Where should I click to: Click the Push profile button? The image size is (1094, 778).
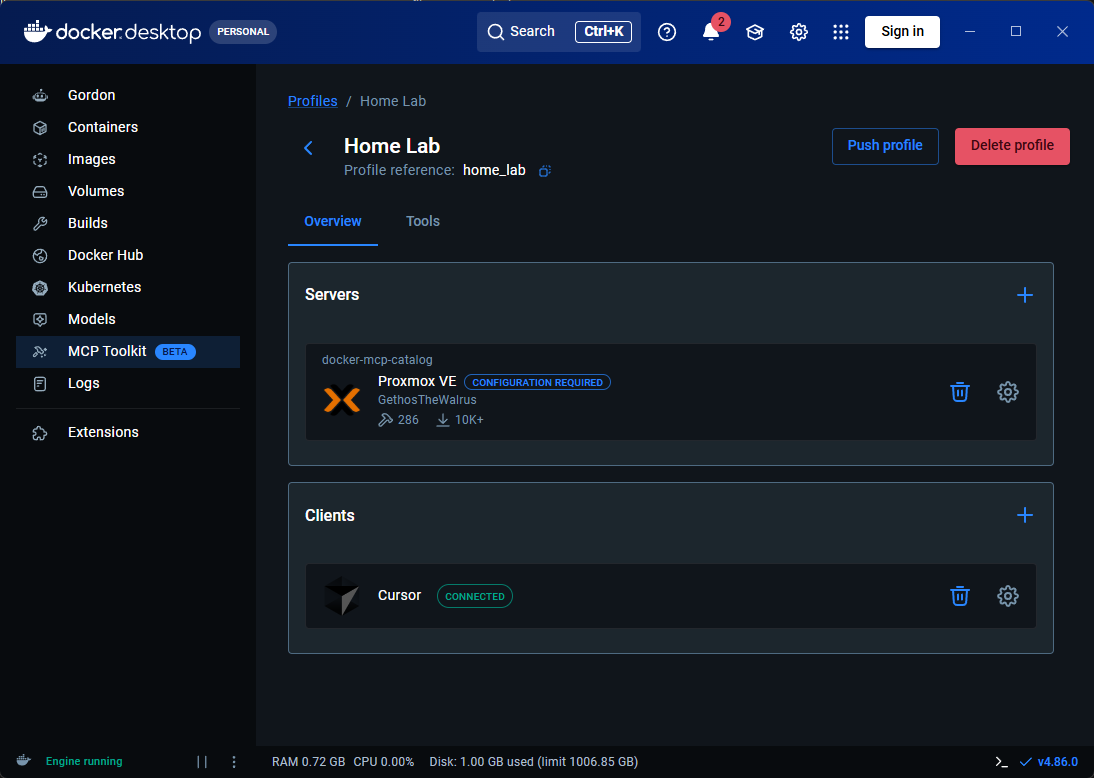coord(885,146)
